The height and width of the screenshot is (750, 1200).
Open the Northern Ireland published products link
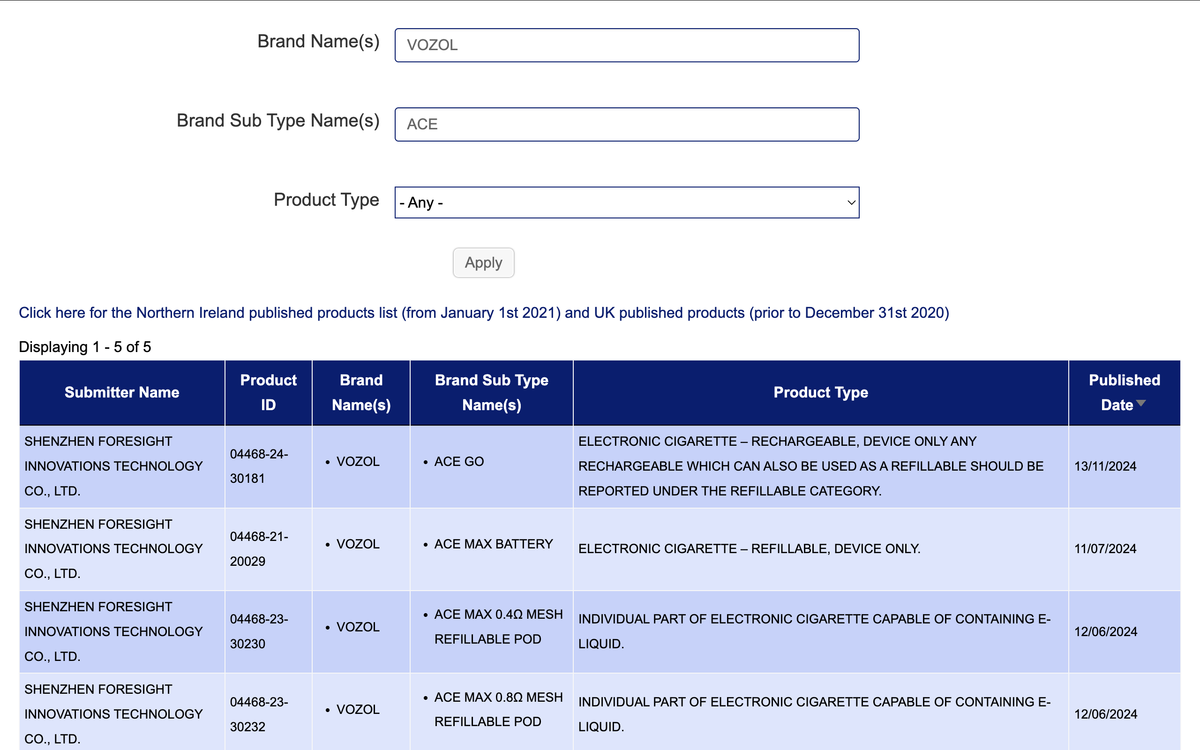click(x=484, y=313)
